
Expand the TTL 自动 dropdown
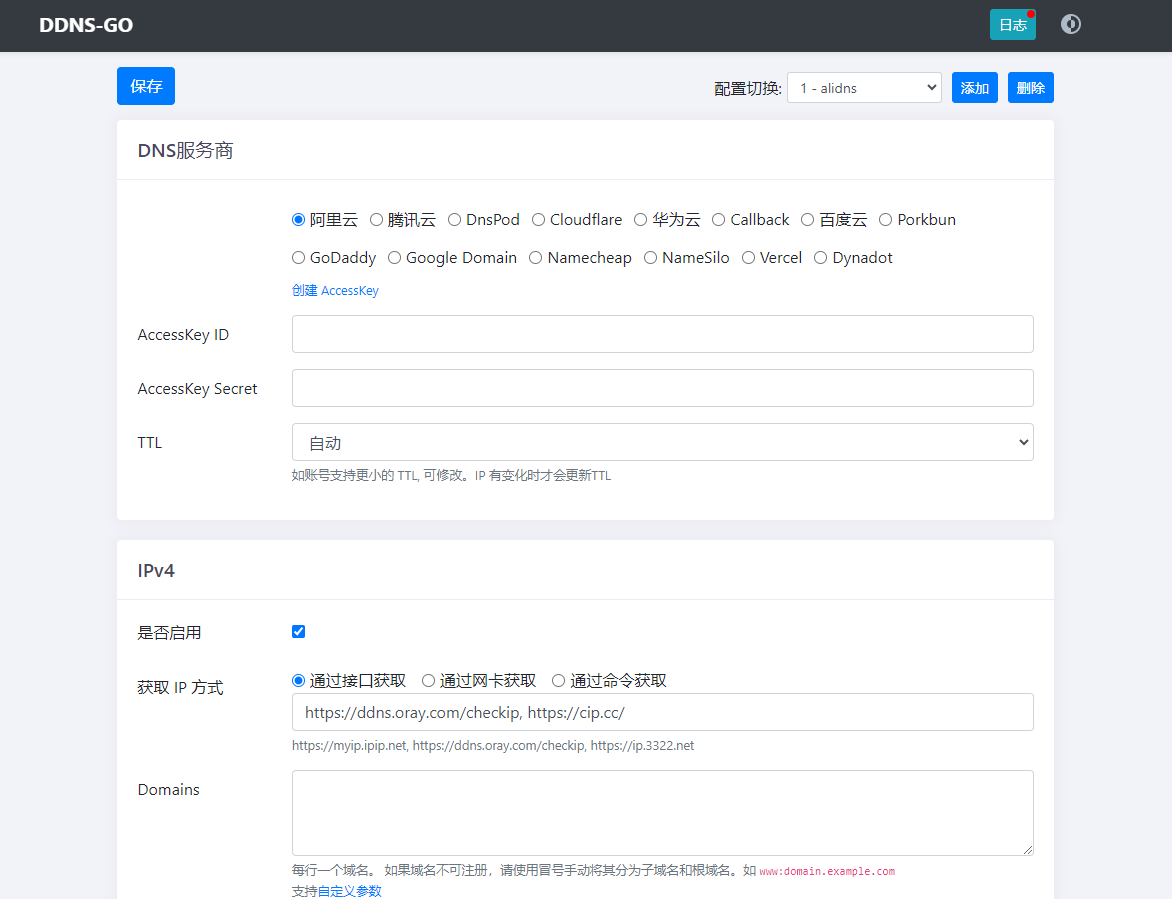[x=662, y=442]
